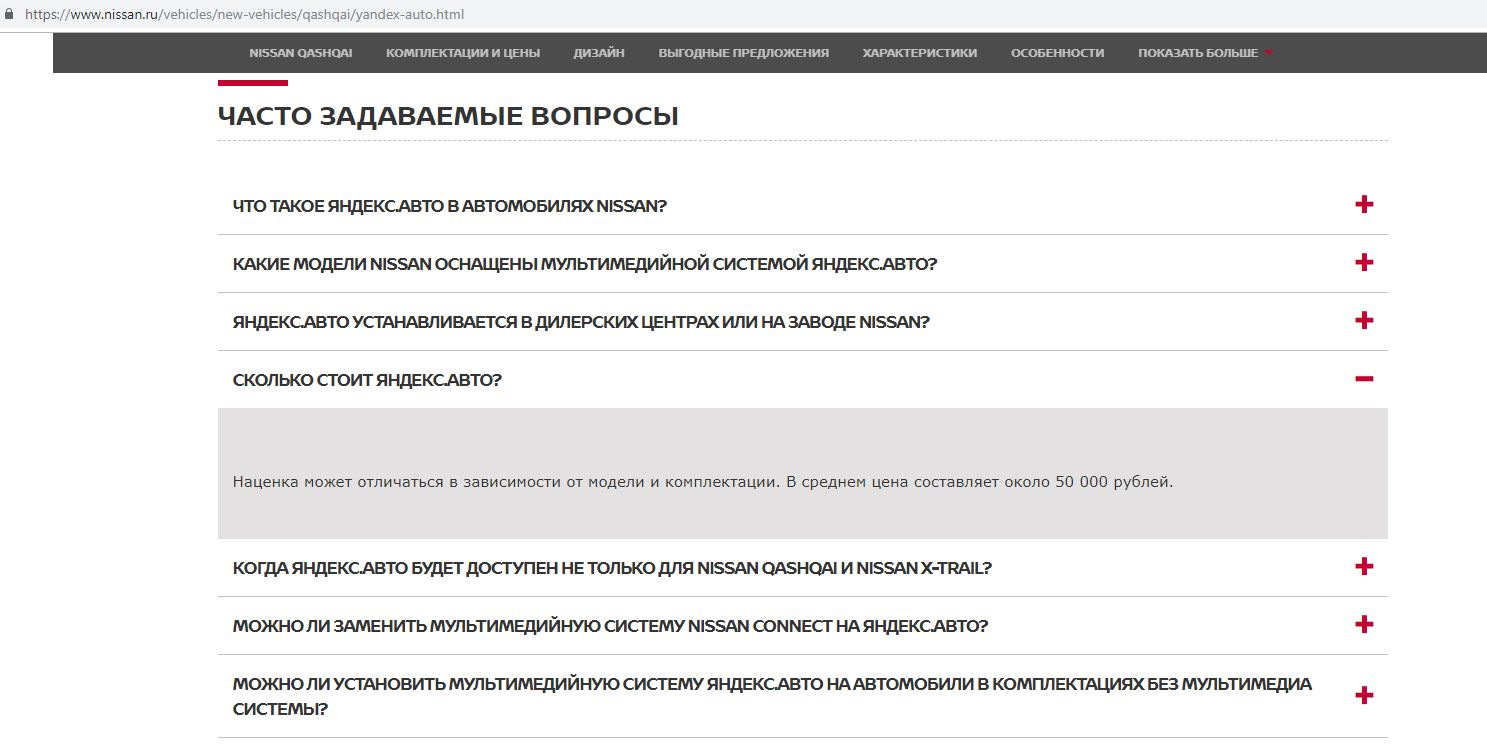Select 'Характеристики' in the navigation bar
The image size is (1487, 747).
coord(919,53)
